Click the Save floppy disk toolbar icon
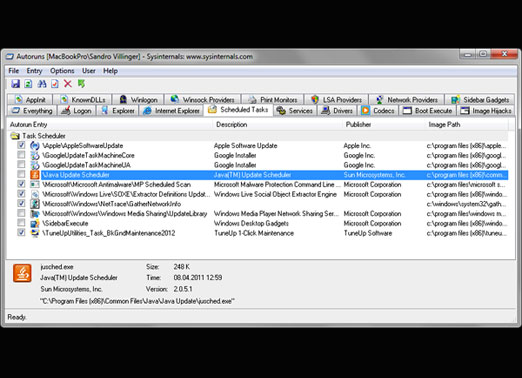Image resolution: width=522 pixels, height=378 pixels. (15, 84)
